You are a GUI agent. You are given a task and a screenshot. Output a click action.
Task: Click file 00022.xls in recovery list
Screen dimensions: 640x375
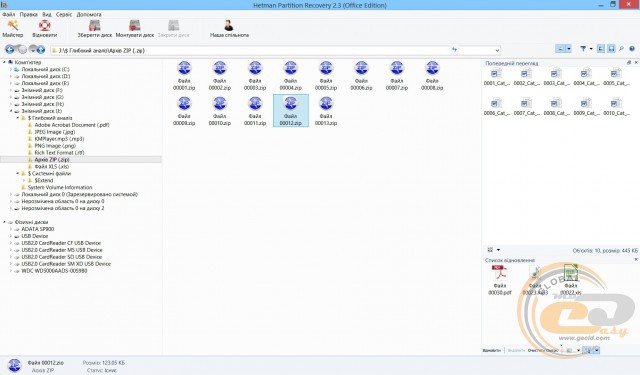571,280
